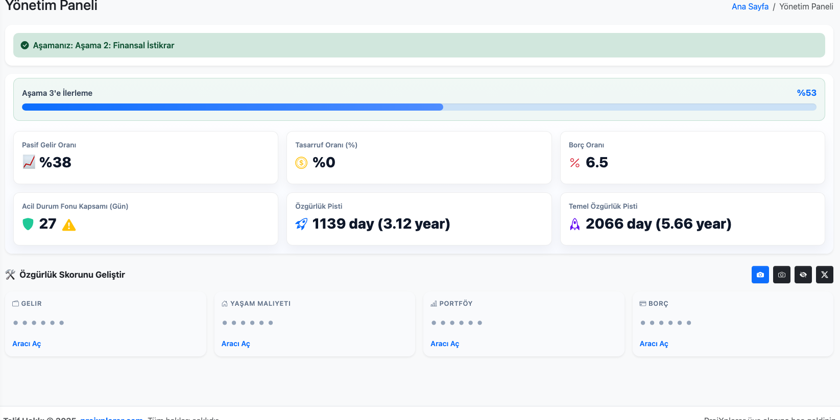Open Aracı Aç in the BORÇ card

[x=654, y=344]
